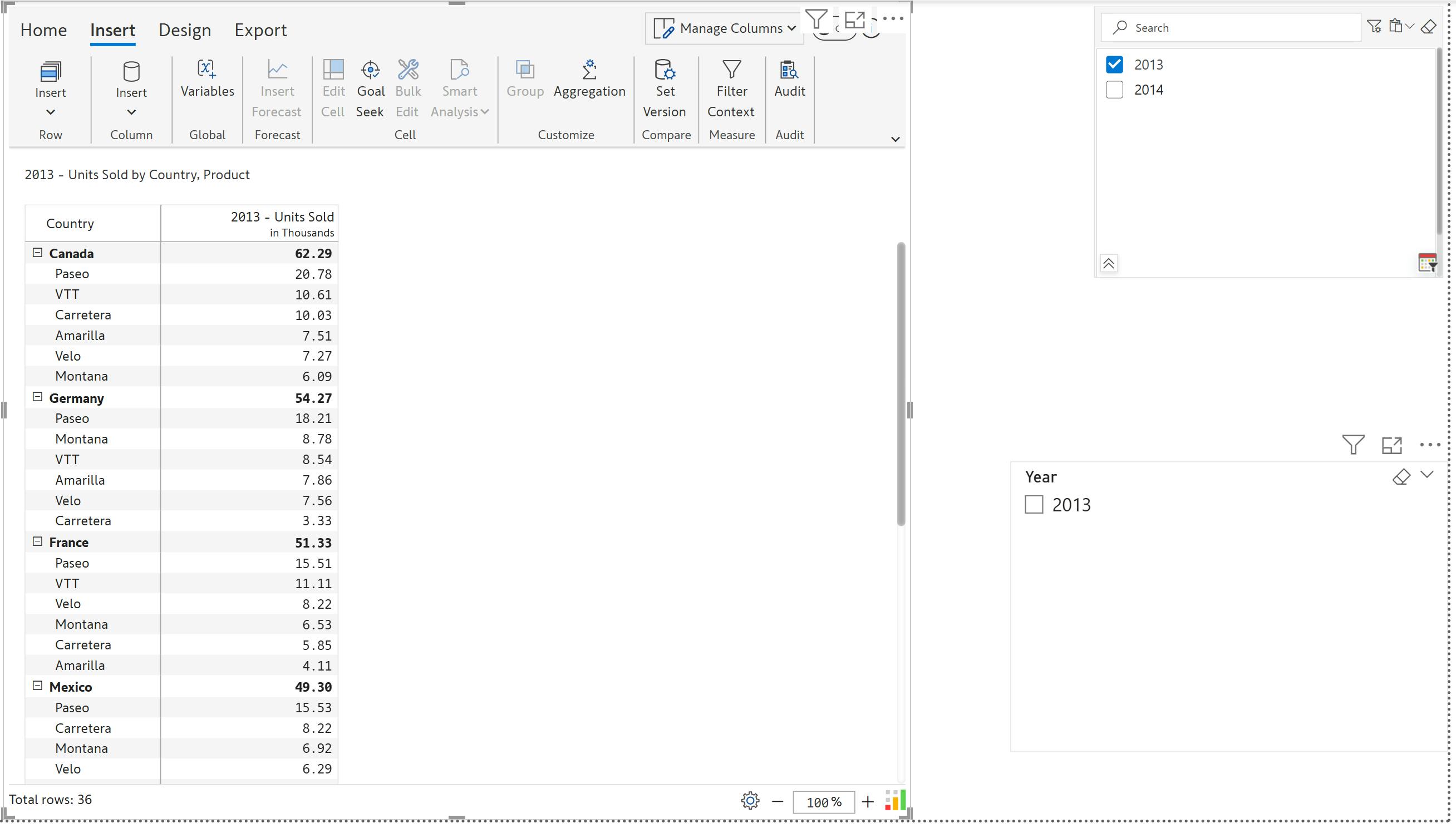The image size is (1456, 828).
Task: Click the Aggregation icon
Action: click(589, 71)
